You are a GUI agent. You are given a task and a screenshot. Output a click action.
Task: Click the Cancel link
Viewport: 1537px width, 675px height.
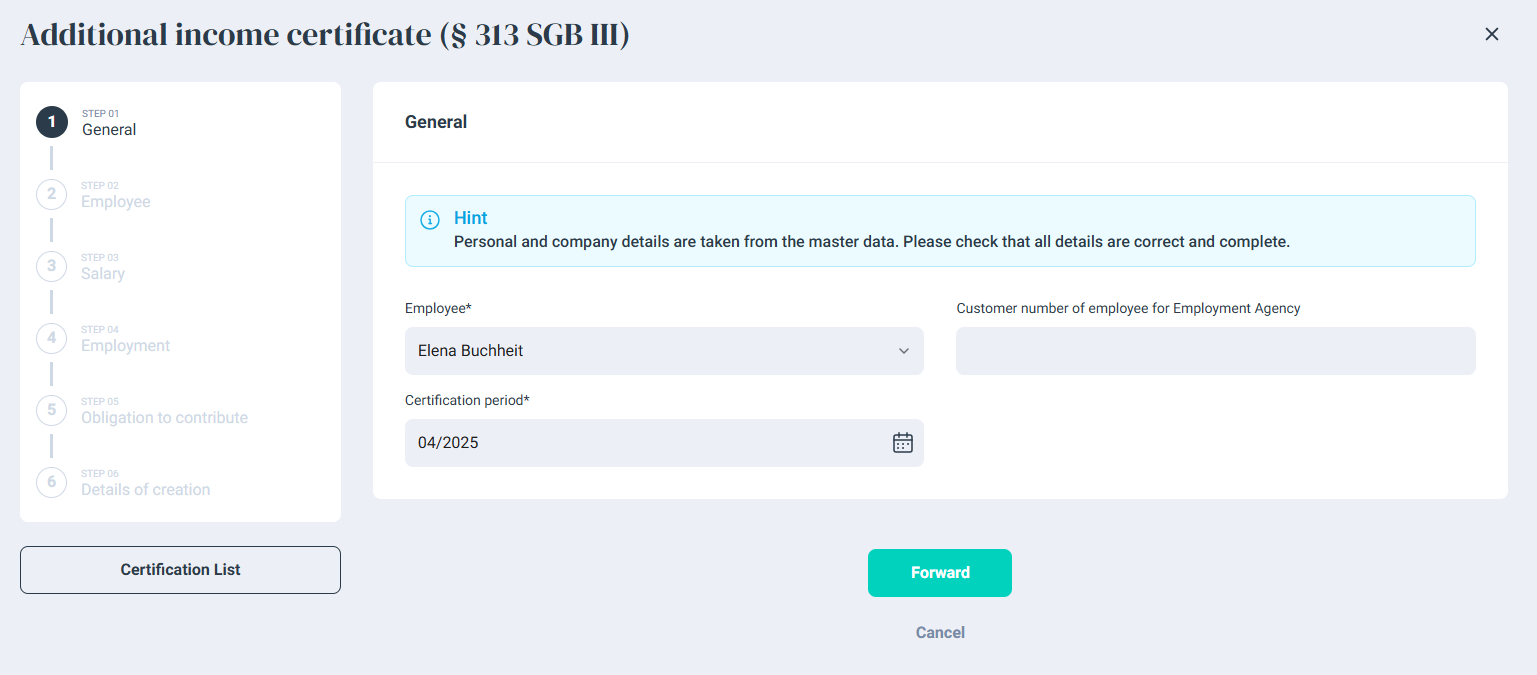pos(940,633)
